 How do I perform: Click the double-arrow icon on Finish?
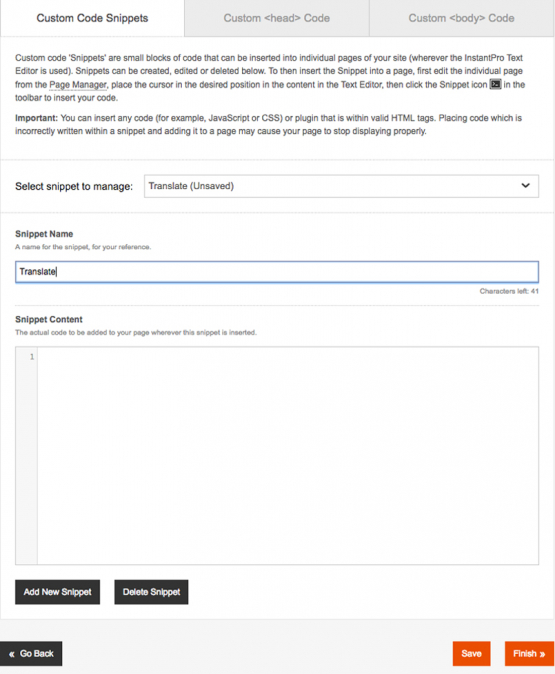pyautogui.click(x=542, y=654)
